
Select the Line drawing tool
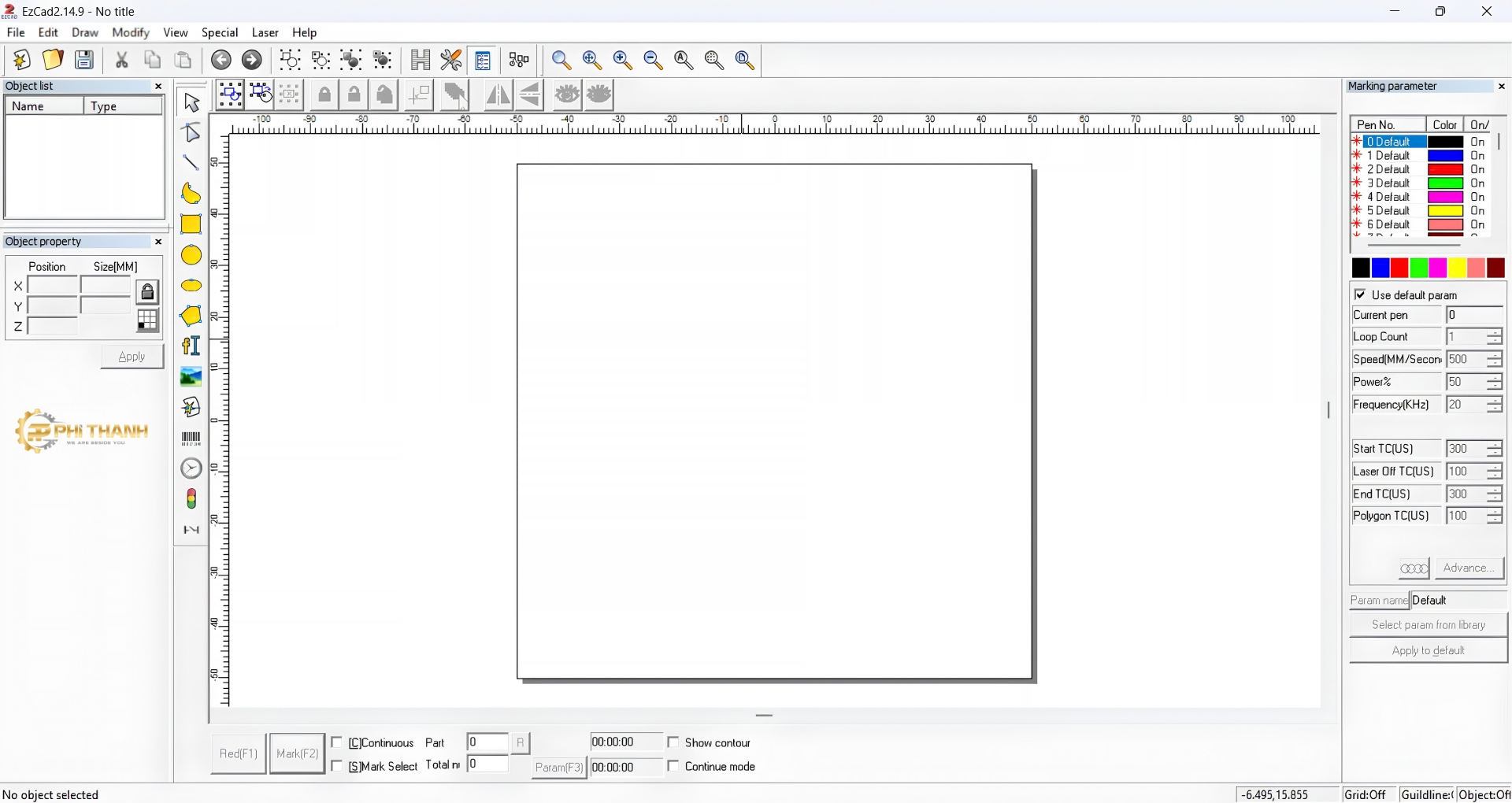(x=191, y=163)
